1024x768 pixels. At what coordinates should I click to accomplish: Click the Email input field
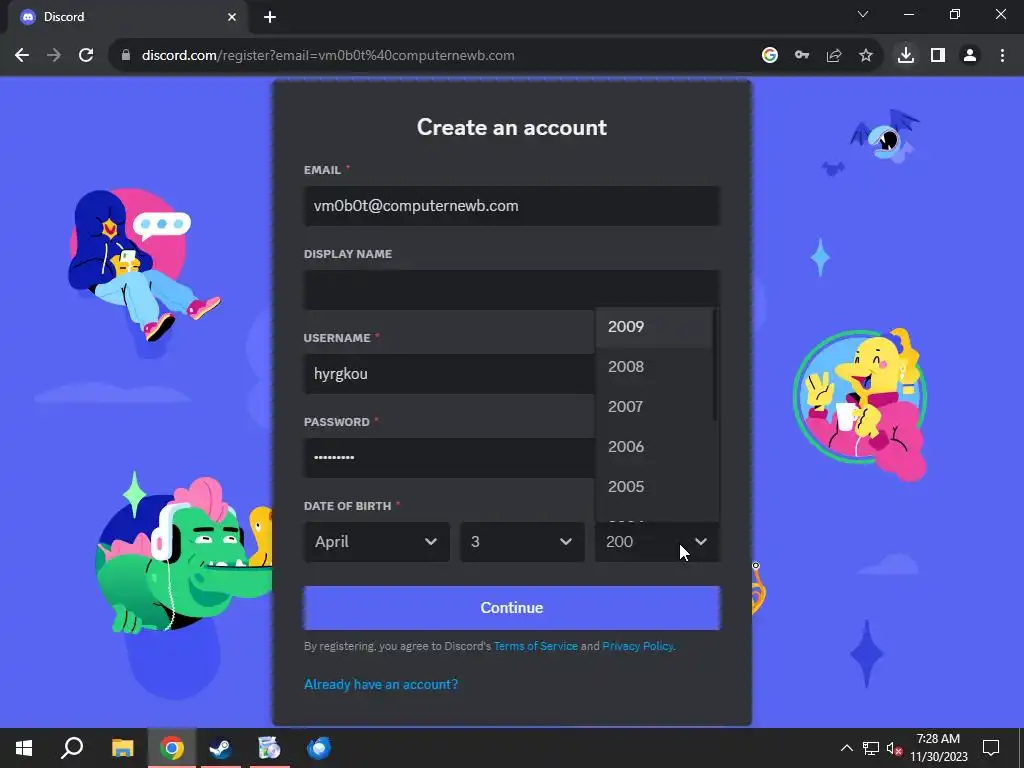pos(512,206)
